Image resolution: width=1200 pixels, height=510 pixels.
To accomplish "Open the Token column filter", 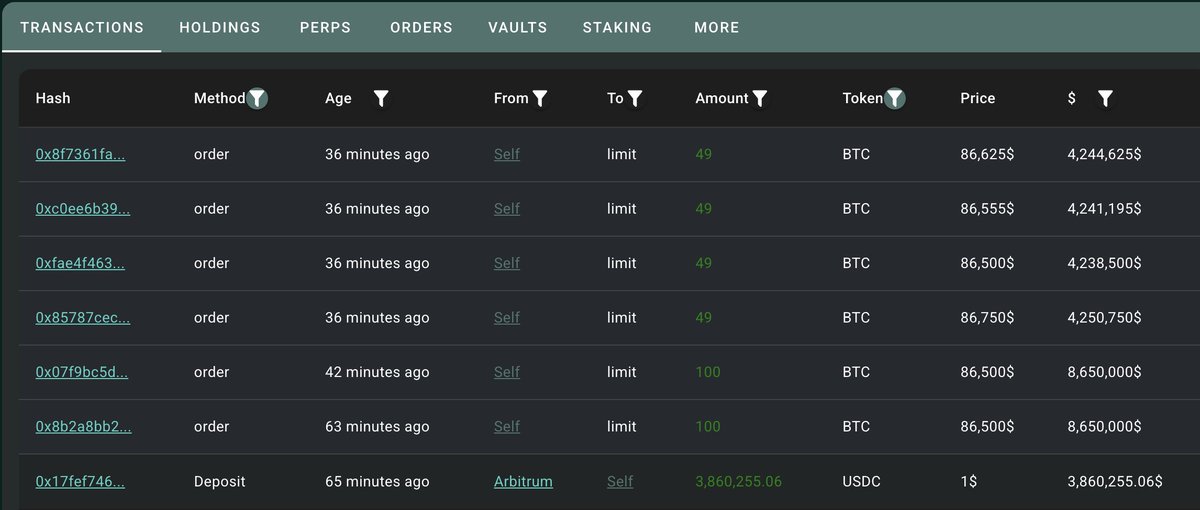I will click(895, 98).
